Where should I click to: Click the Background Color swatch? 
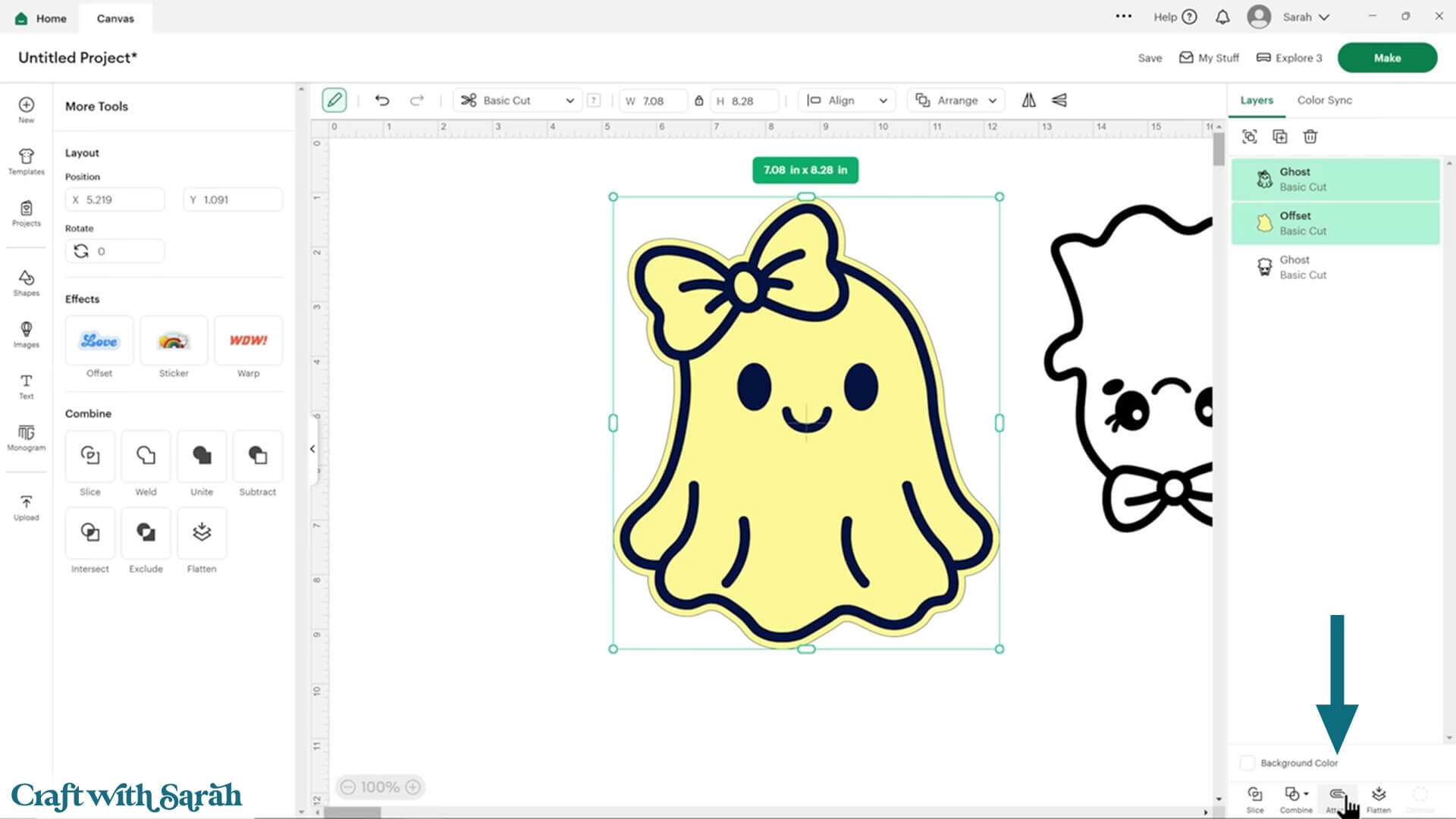[1247, 763]
